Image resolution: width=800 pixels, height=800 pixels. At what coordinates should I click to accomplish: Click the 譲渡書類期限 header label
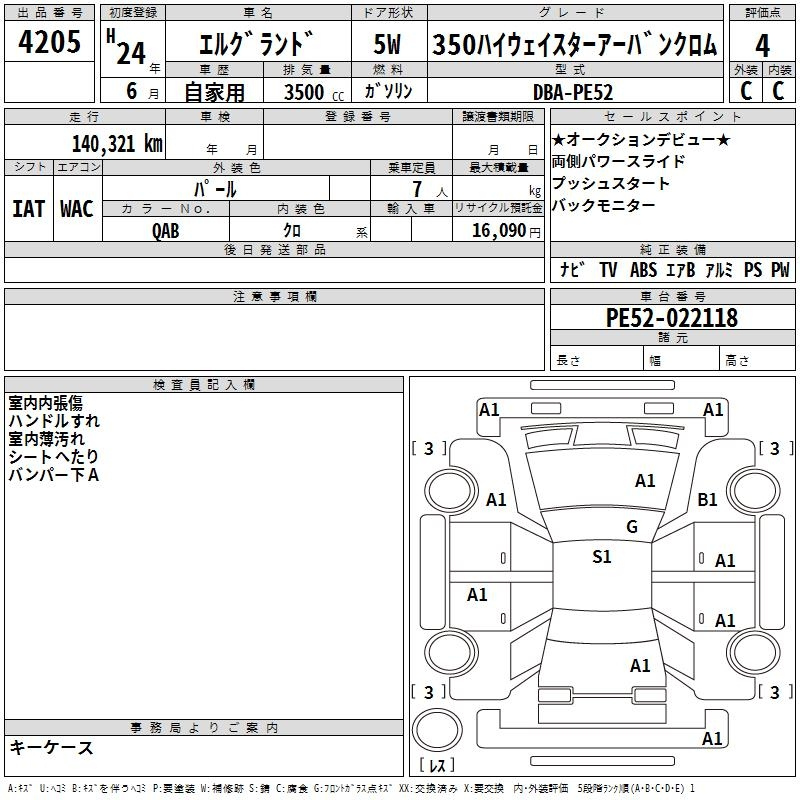498,116
